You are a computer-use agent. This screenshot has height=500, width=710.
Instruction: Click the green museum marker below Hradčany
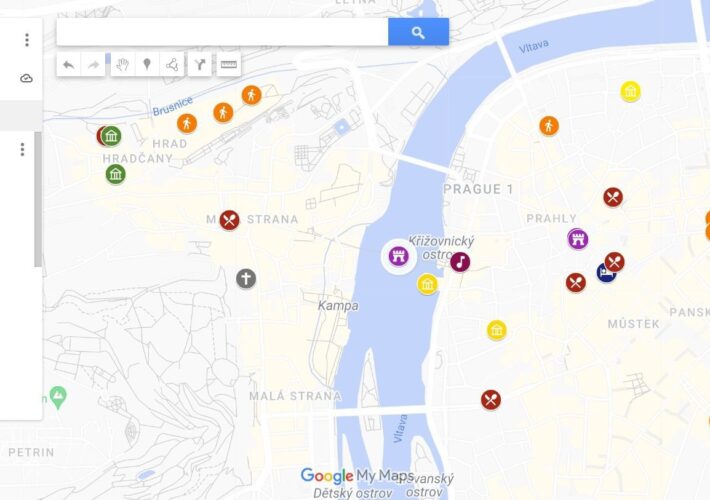tap(115, 174)
